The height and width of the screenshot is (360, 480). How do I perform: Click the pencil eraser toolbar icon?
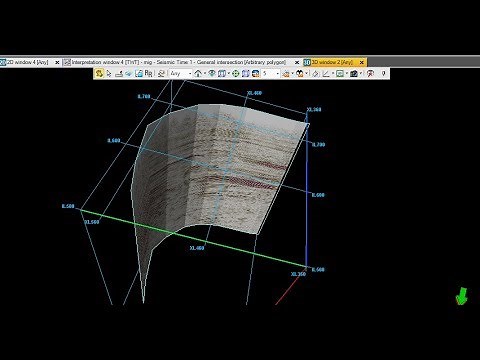point(315,73)
